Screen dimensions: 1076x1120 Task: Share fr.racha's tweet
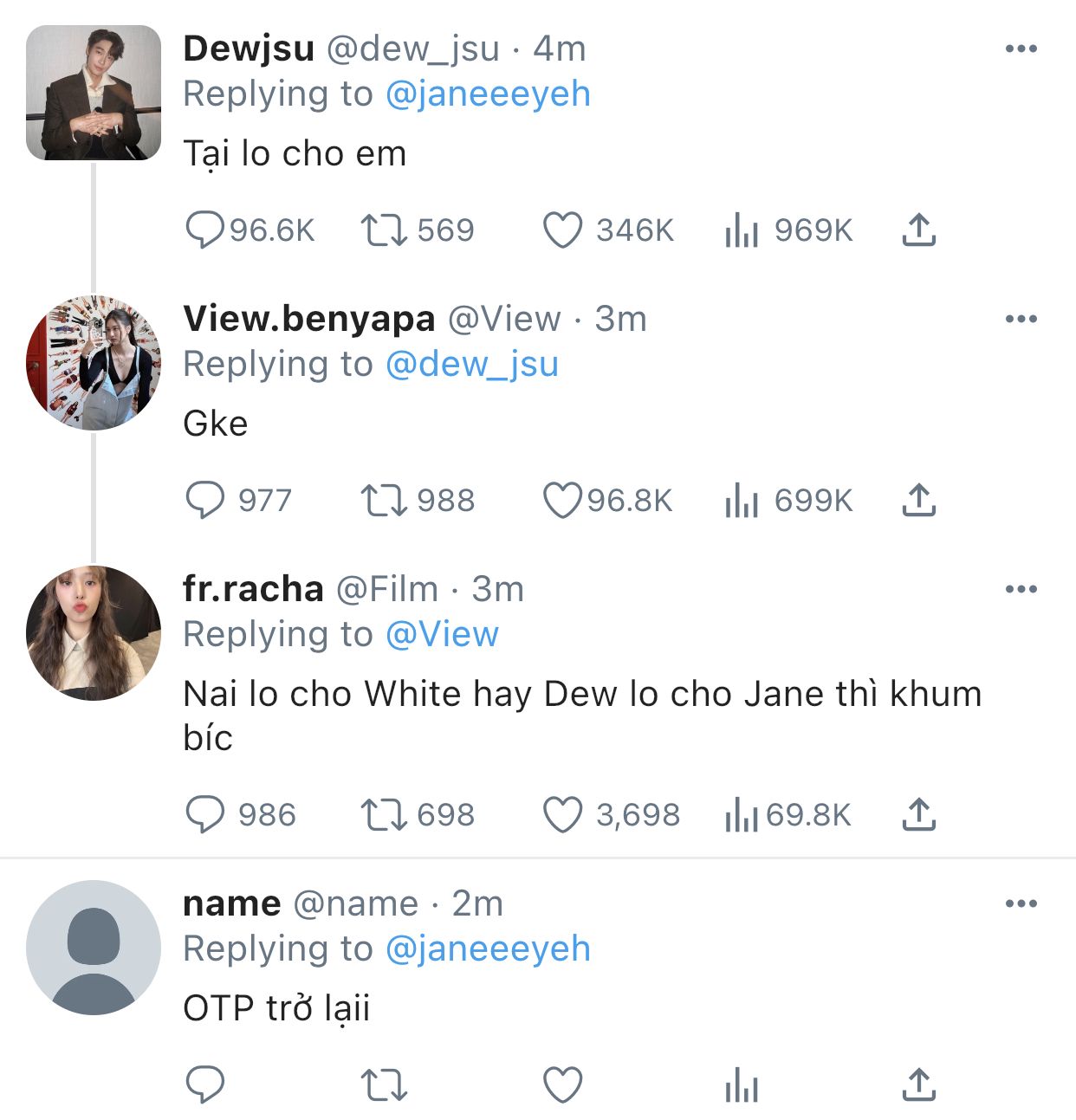918,815
